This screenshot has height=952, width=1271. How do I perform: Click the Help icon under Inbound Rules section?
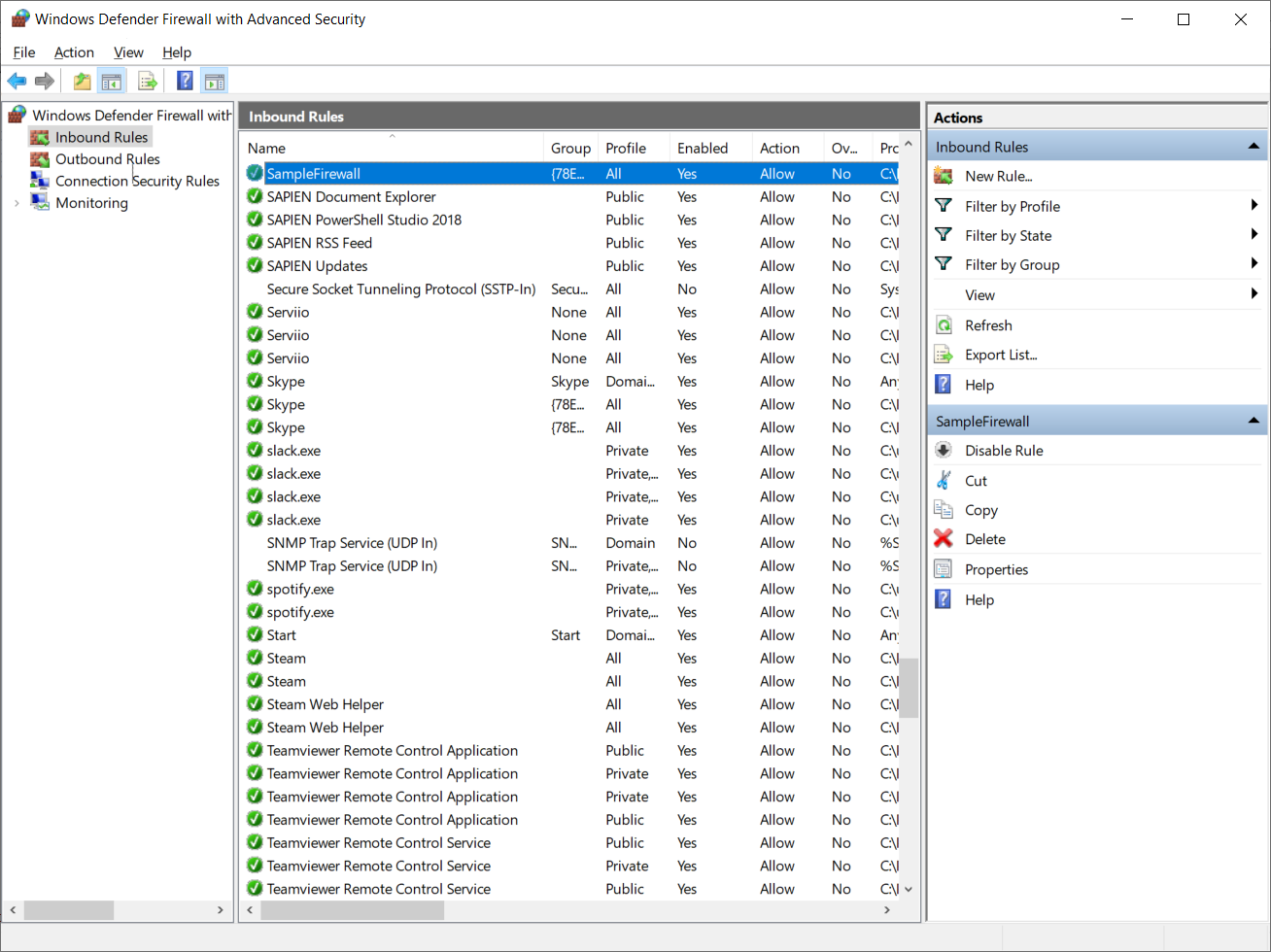[x=943, y=385]
